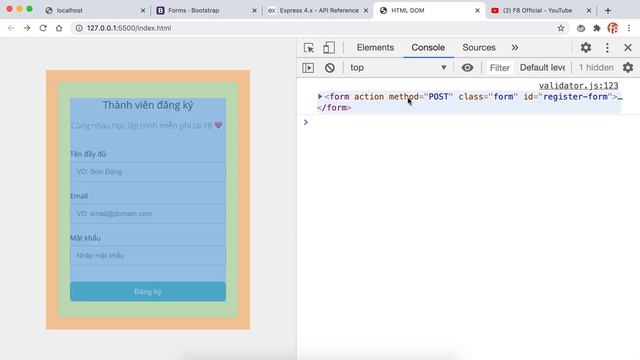640x360 pixels.
Task: Open validator.js:123 source link
Action: pyautogui.click(x=578, y=86)
